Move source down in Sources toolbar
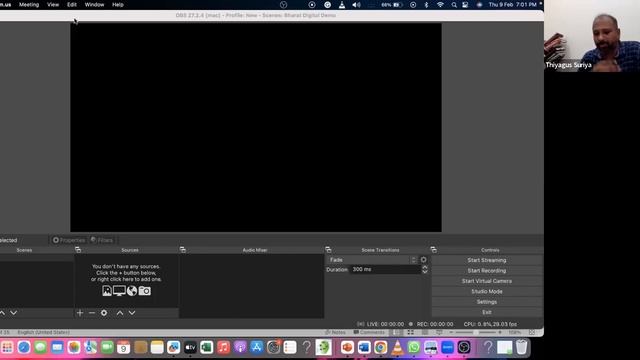This screenshot has width=640, height=360. pyautogui.click(x=132, y=313)
